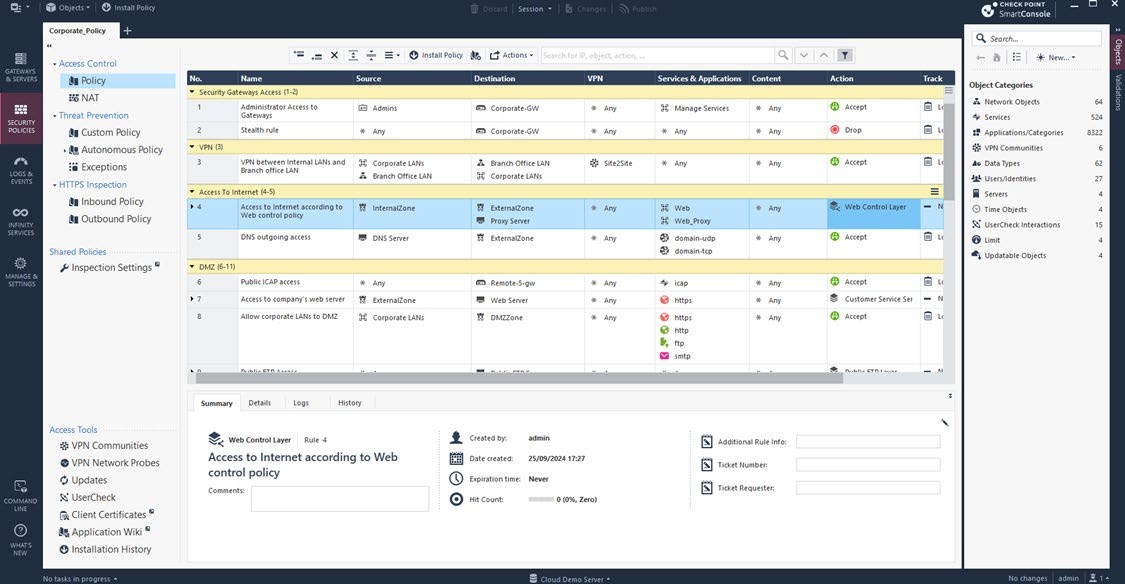Collapse the Threat Prevention tree section
This screenshot has height=584, width=1125.
(x=55, y=116)
